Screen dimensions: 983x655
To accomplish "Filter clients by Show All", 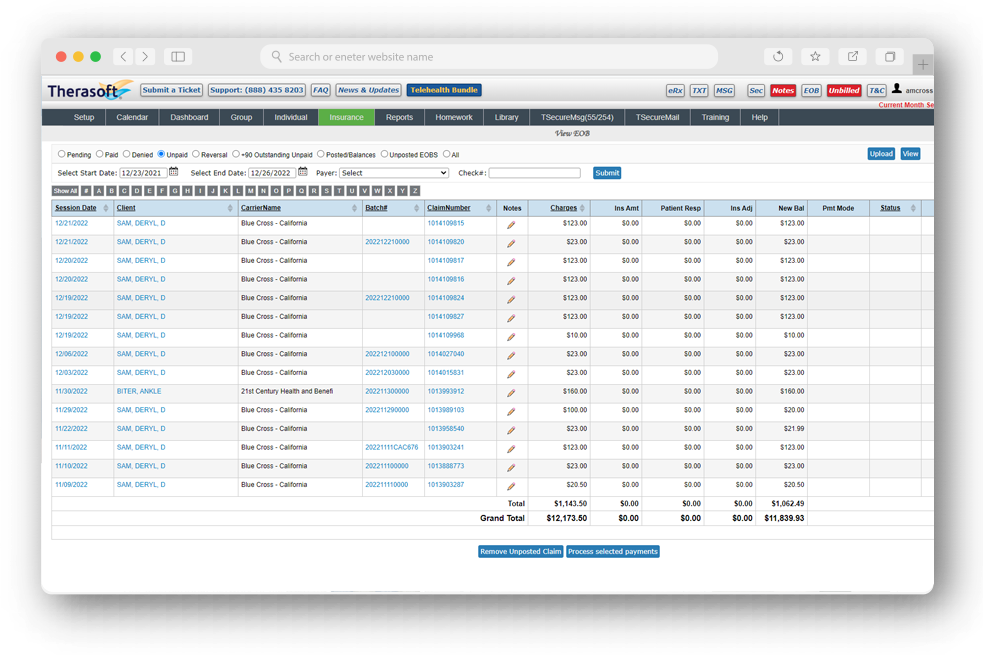I will 65,191.
